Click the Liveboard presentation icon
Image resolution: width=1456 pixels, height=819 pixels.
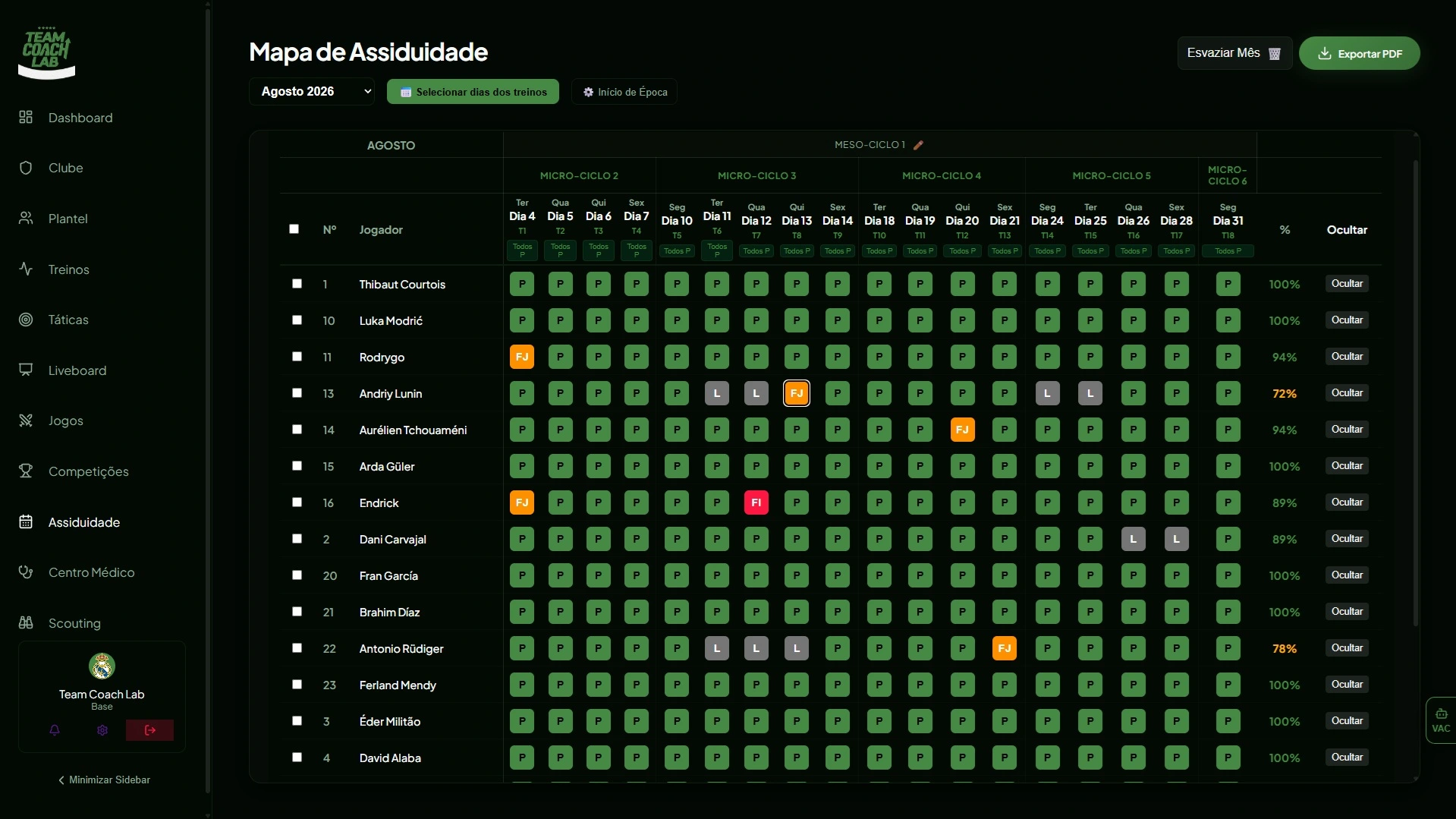26,370
